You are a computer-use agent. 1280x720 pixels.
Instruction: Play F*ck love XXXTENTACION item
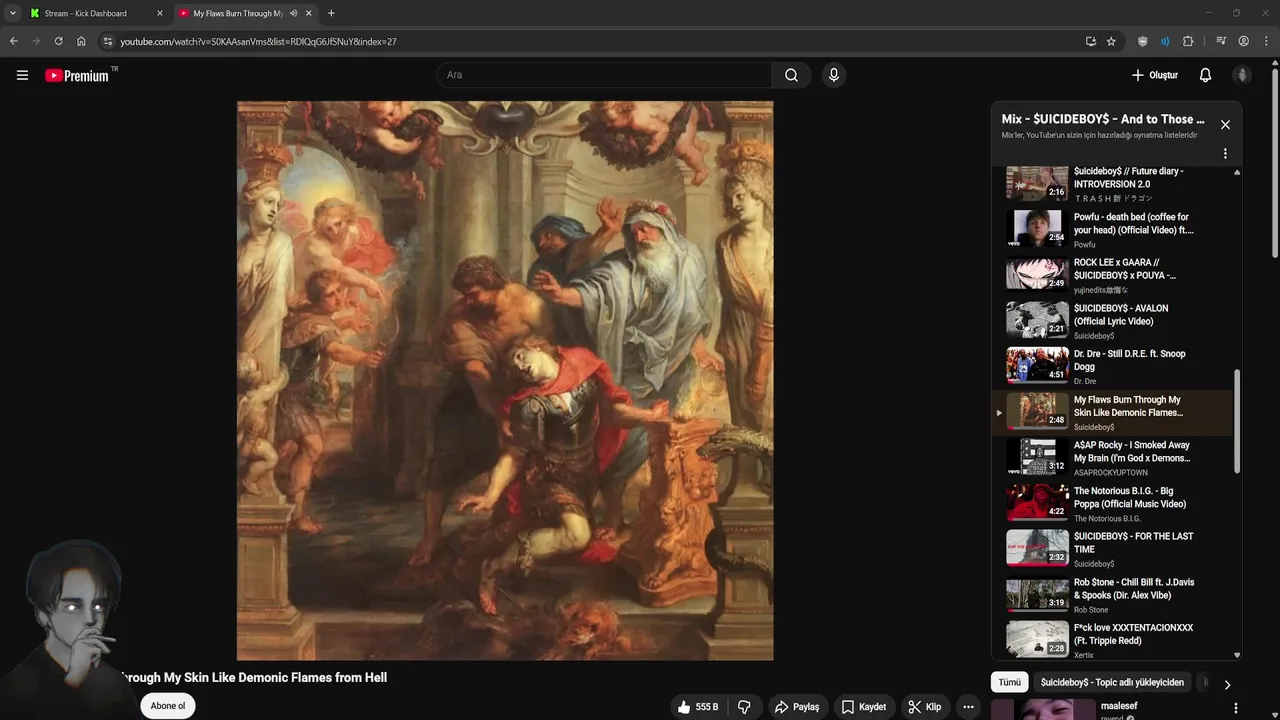tap(1112, 640)
